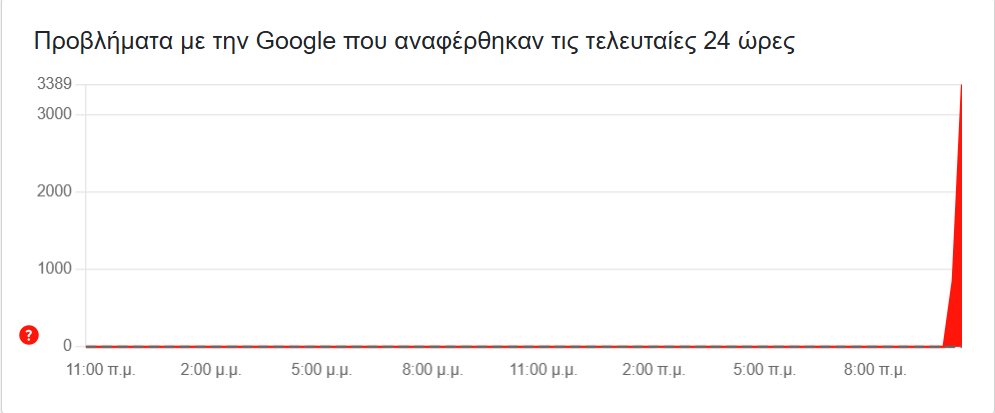Click the top tip of the red spike
This screenshot has height=413, width=995.
(961, 87)
